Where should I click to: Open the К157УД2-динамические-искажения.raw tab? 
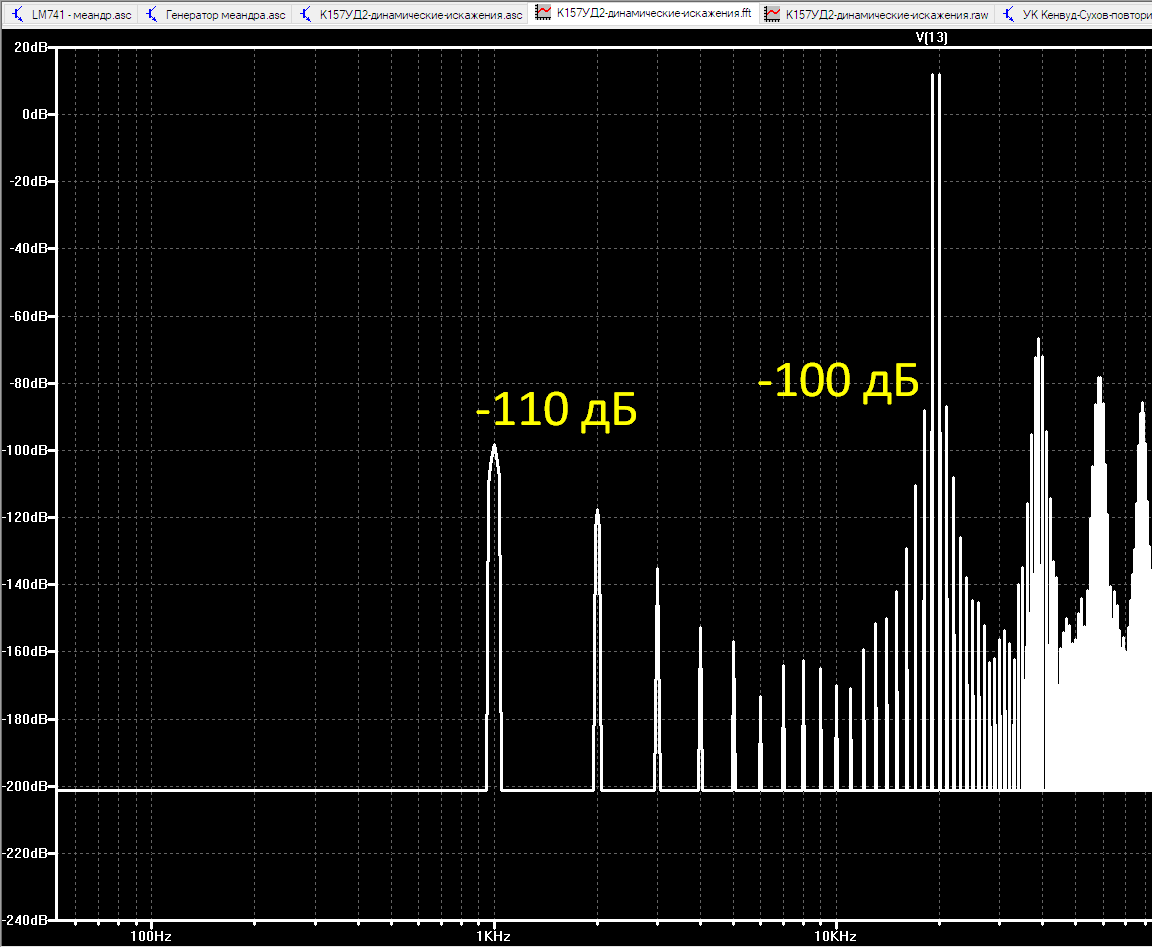coord(876,14)
